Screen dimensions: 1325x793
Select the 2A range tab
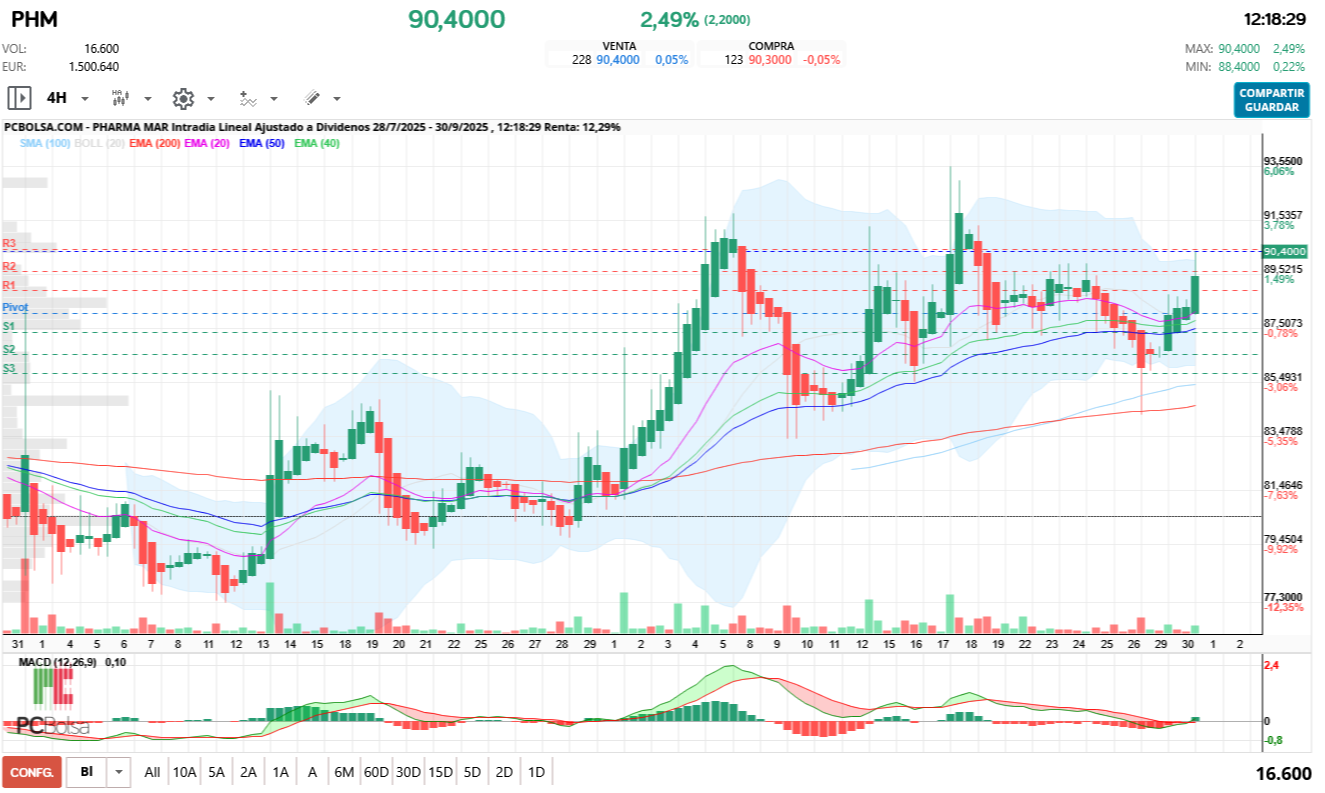(248, 772)
